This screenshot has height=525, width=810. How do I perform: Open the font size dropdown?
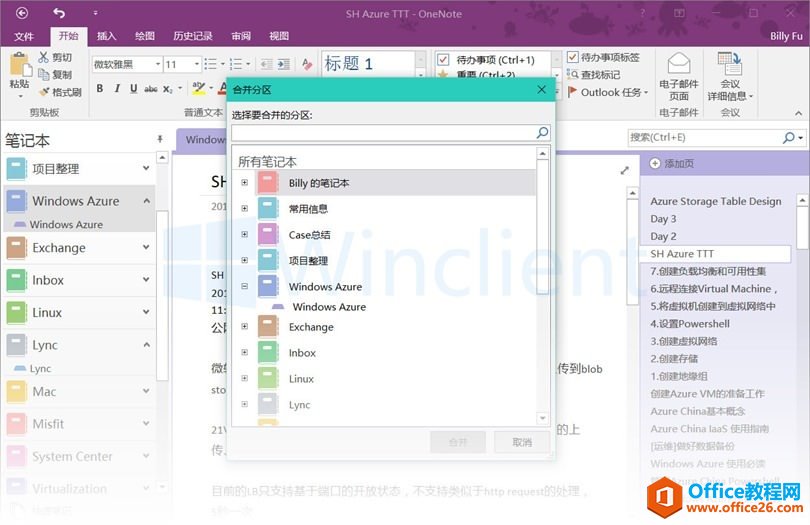pyautogui.click(x=197, y=64)
